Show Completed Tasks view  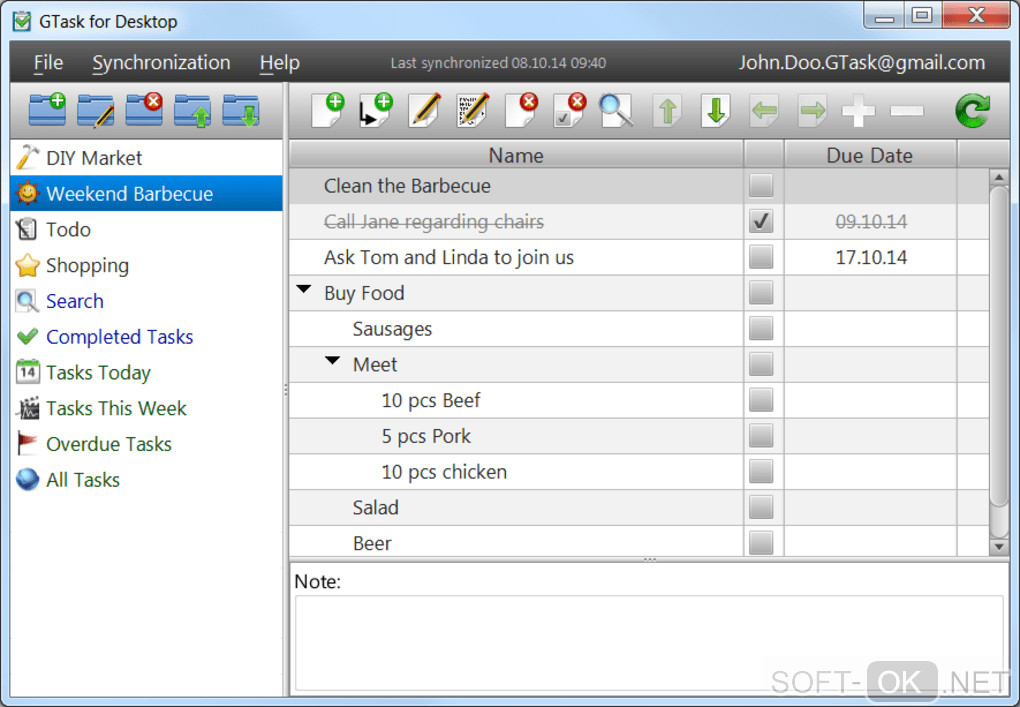(146, 336)
